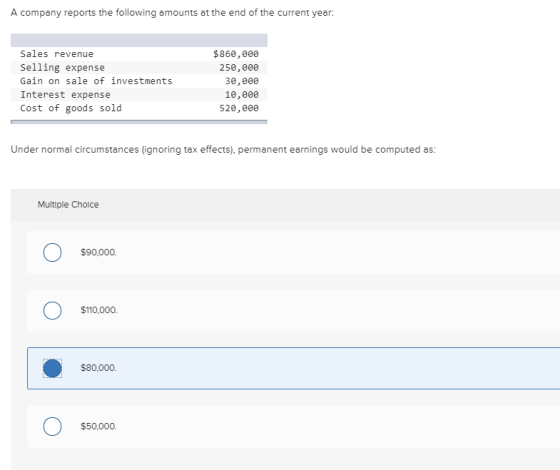Click the Cost of goods sold label

pyautogui.click(x=71, y=108)
